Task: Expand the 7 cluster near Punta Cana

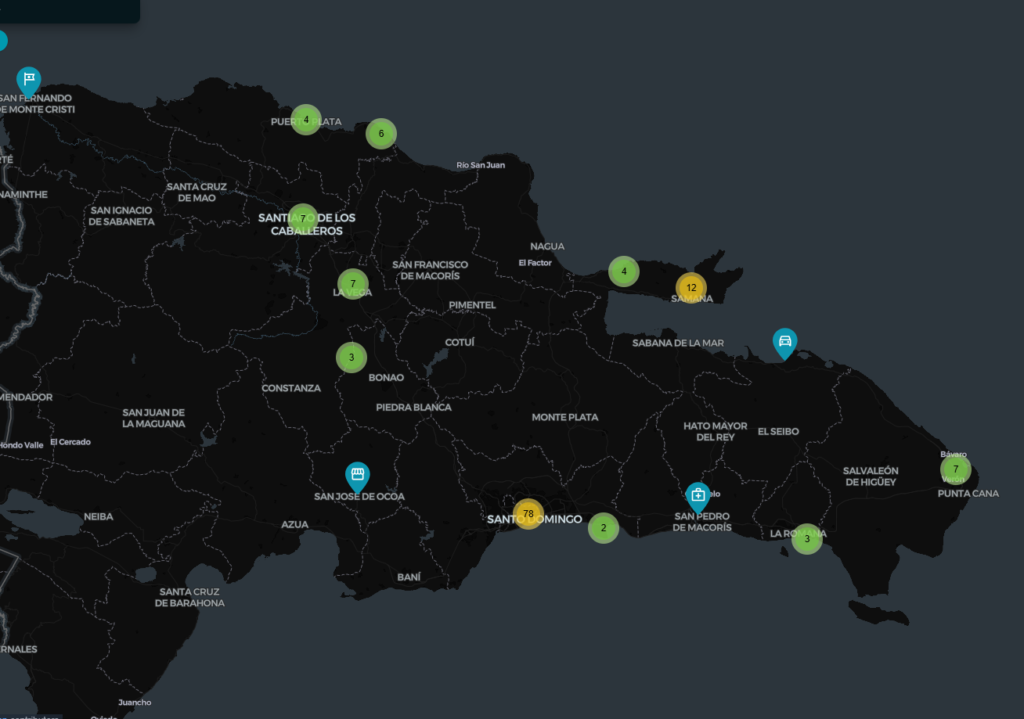Action: pyautogui.click(x=955, y=469)
